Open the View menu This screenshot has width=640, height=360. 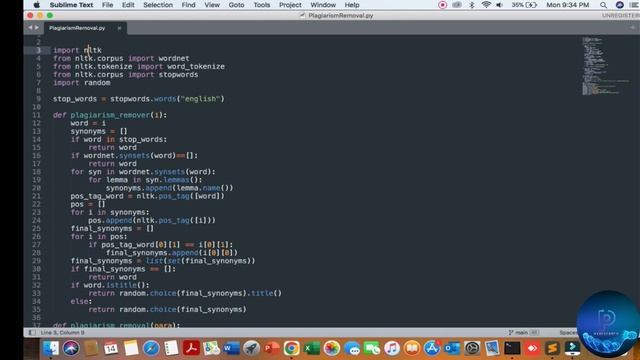coord(212,5)
